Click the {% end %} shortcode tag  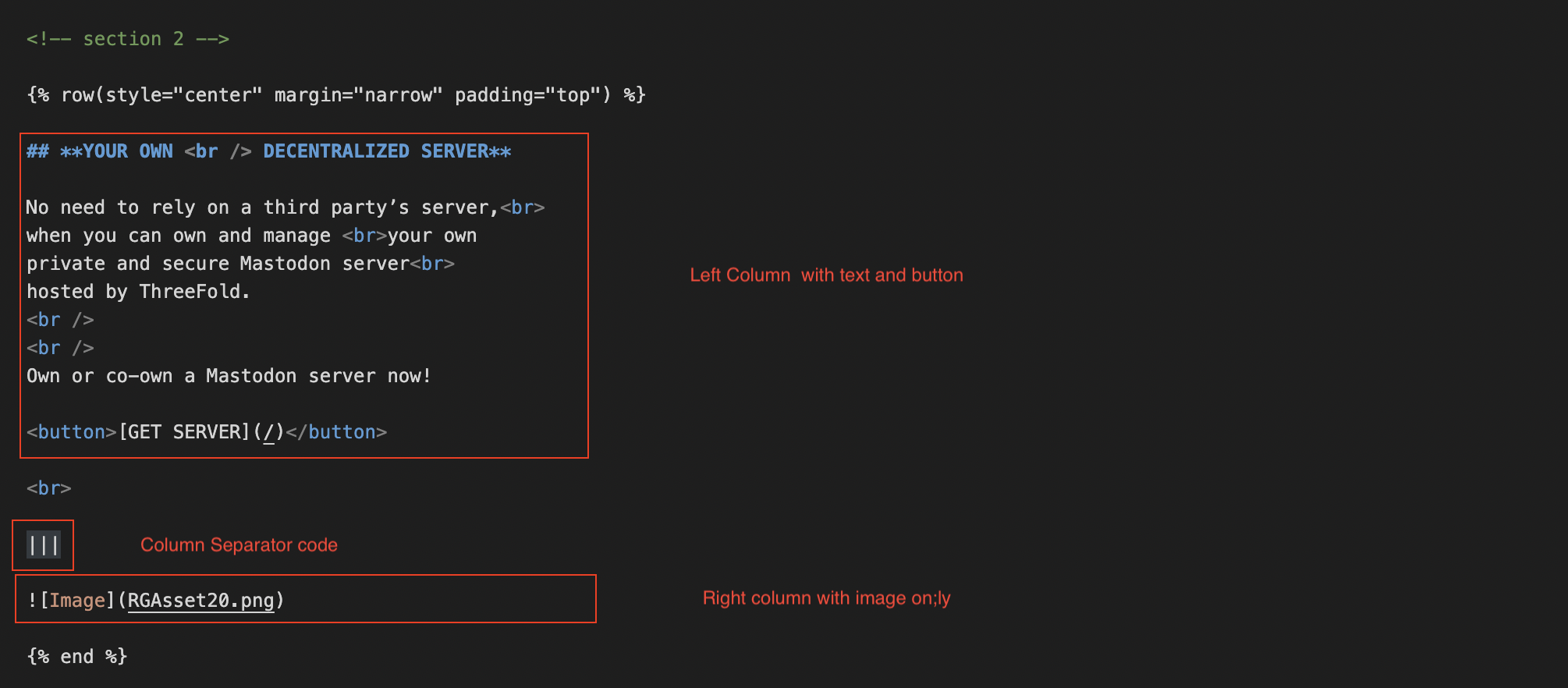pyautogui.click(x=76, y=657)
